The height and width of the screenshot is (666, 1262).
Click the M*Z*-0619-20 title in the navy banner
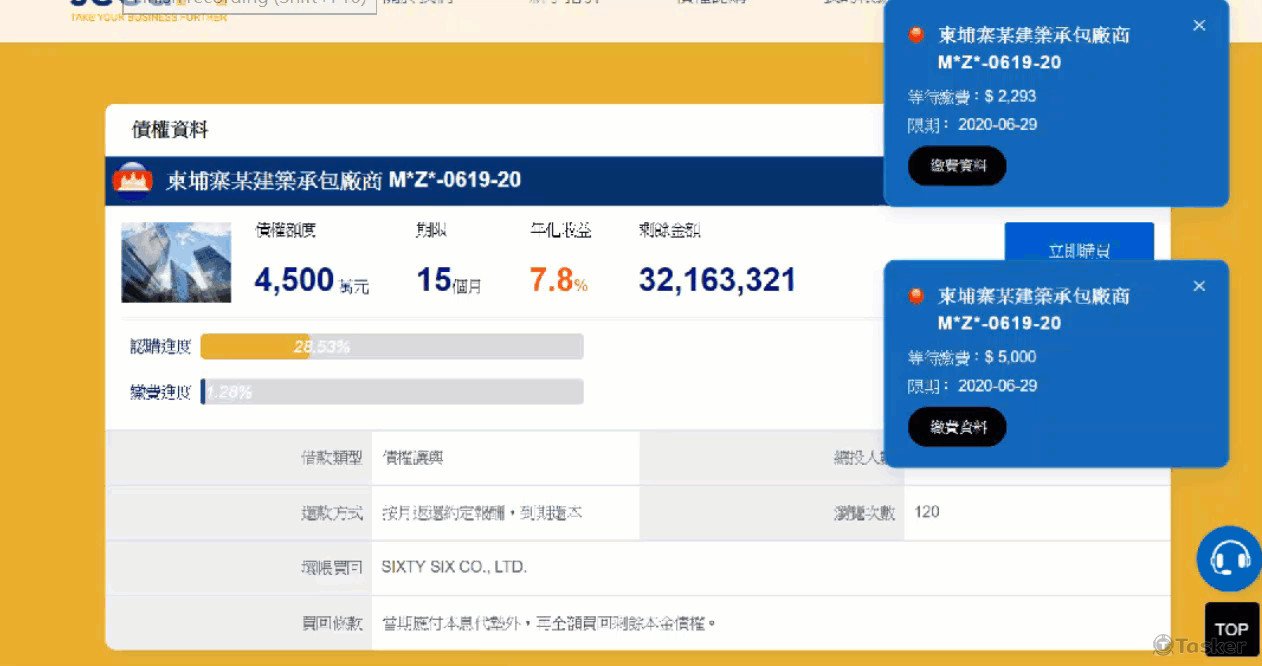click(x=454, y=181)
